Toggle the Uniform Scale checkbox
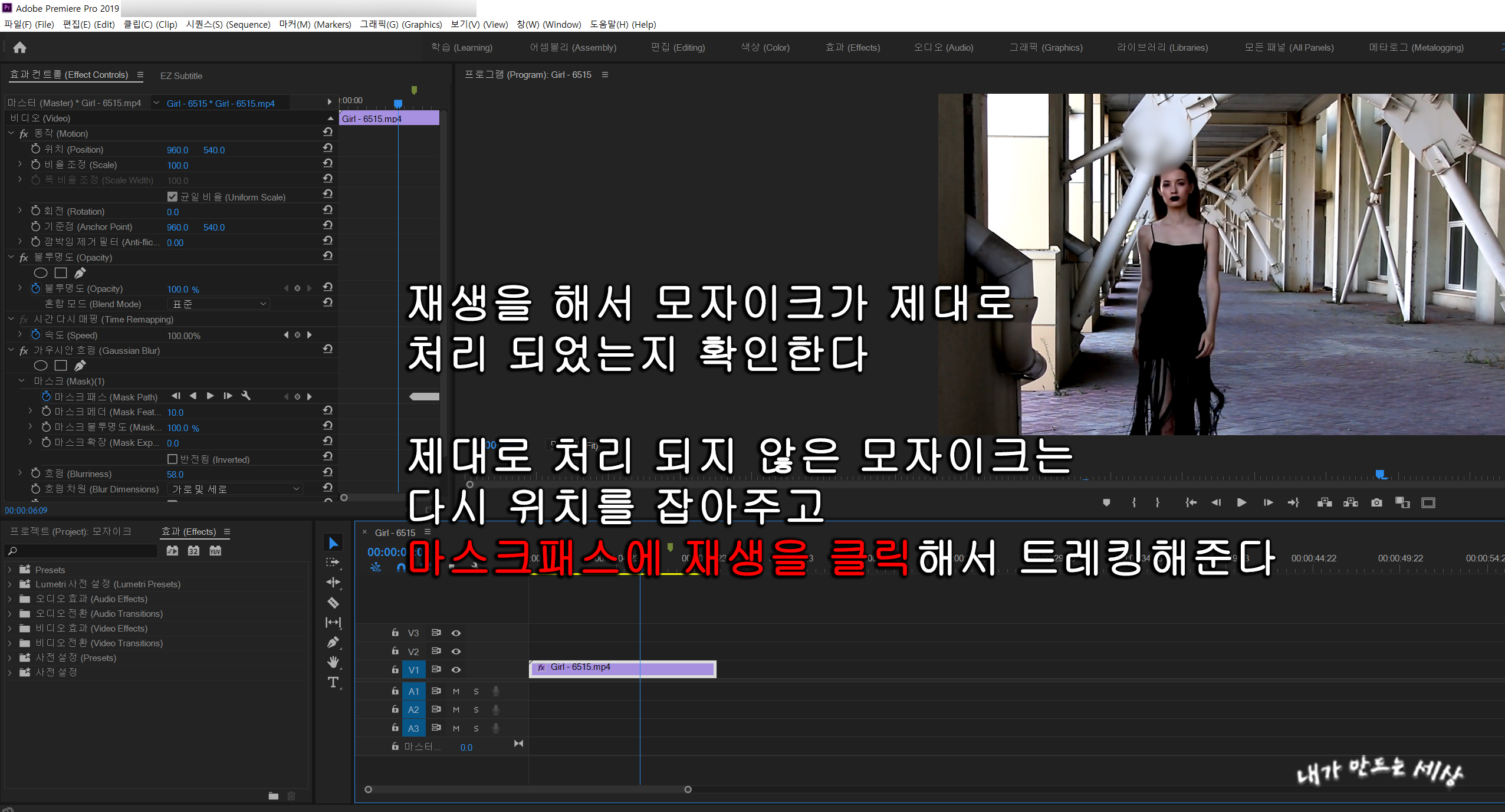1505x812 pixels. 172,197
